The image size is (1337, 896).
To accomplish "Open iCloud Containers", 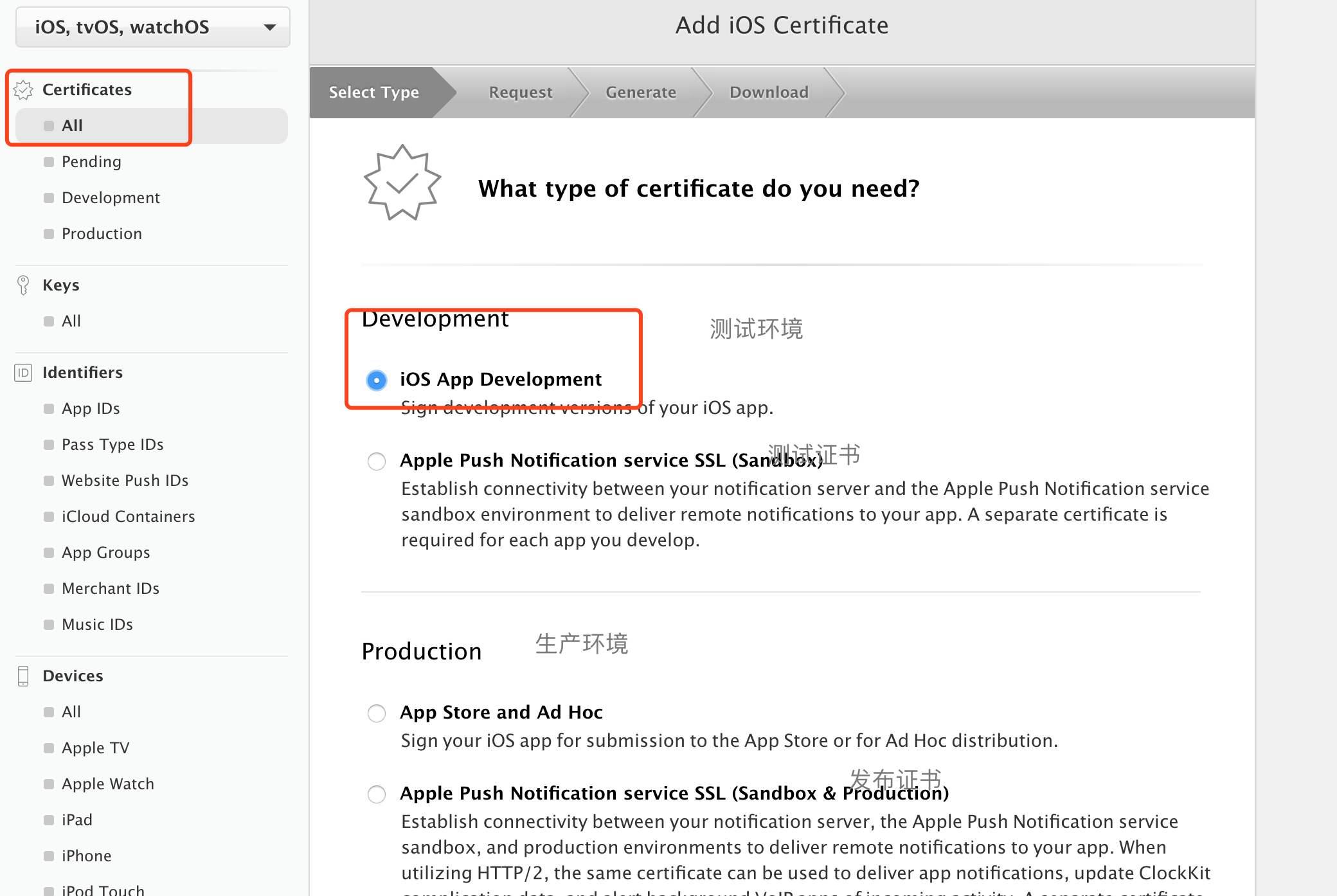I will tap(128, 517).
